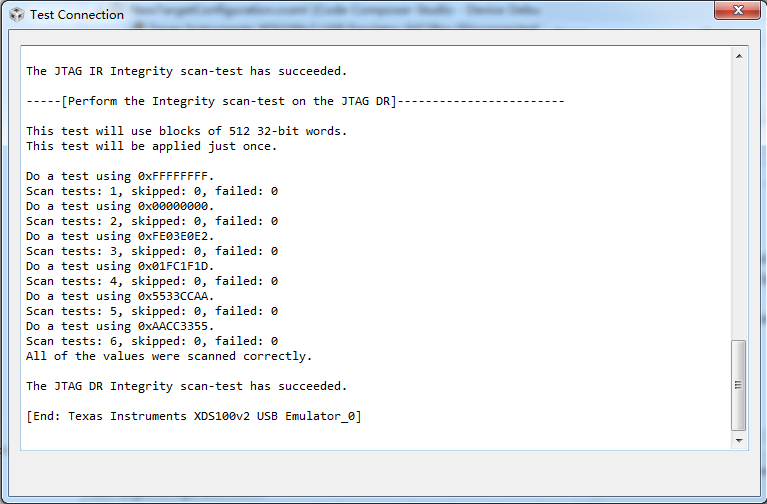Click the 'Scan tests: 6' result line
Screen dimensions: 767x504
(x=151, y=341)
